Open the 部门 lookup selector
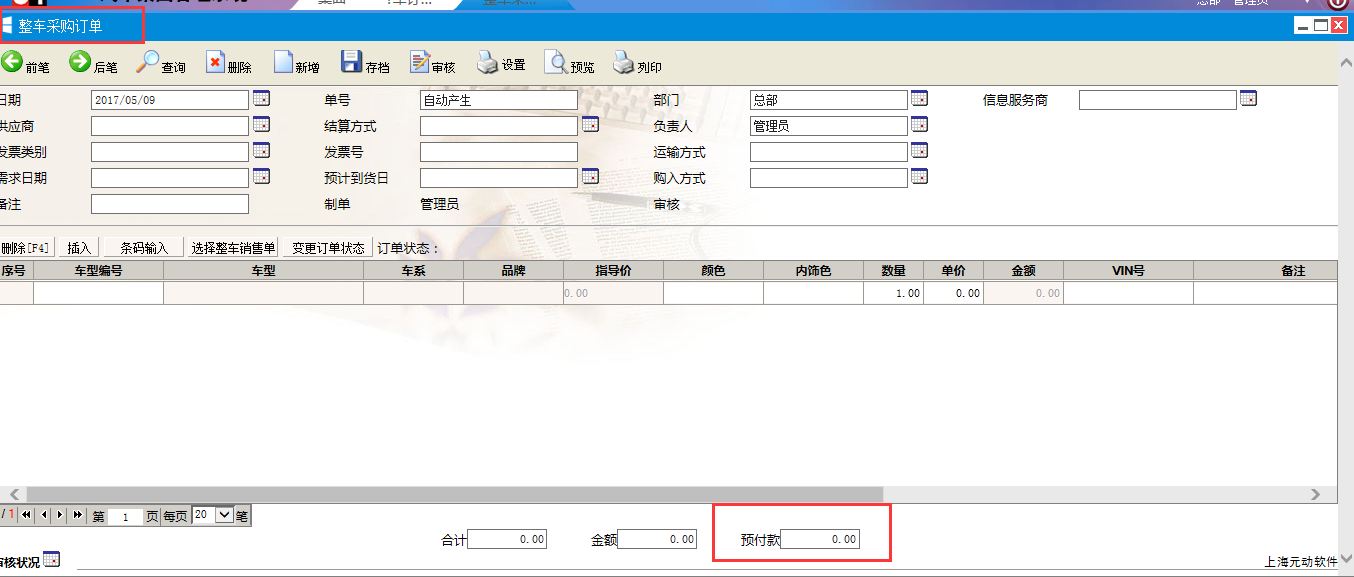 tap(919, 99)
